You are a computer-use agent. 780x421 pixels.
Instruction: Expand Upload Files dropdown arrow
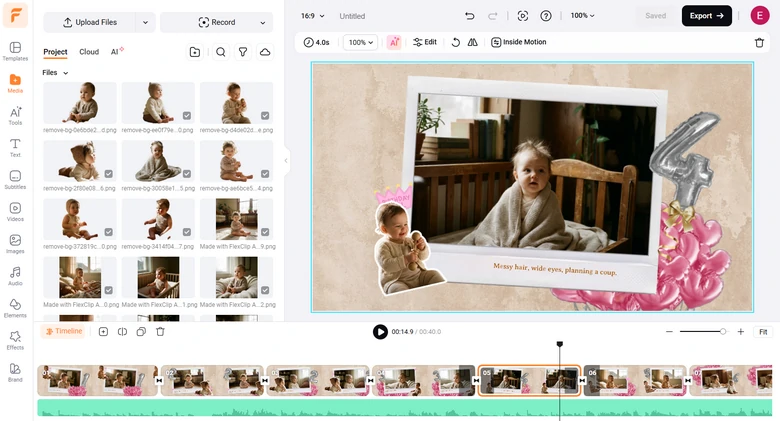click(x=145, y=22)
